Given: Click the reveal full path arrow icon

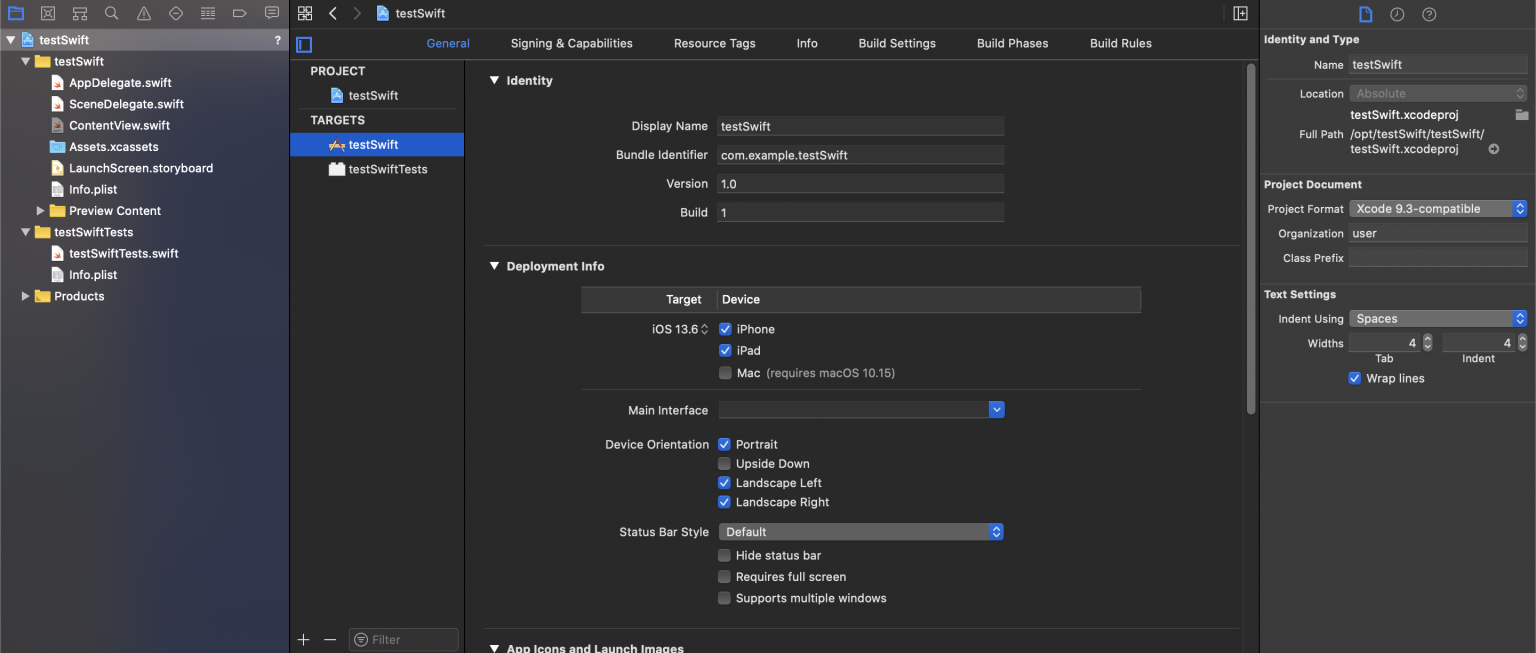Looking at the screenshot, I should (1494, 149).
